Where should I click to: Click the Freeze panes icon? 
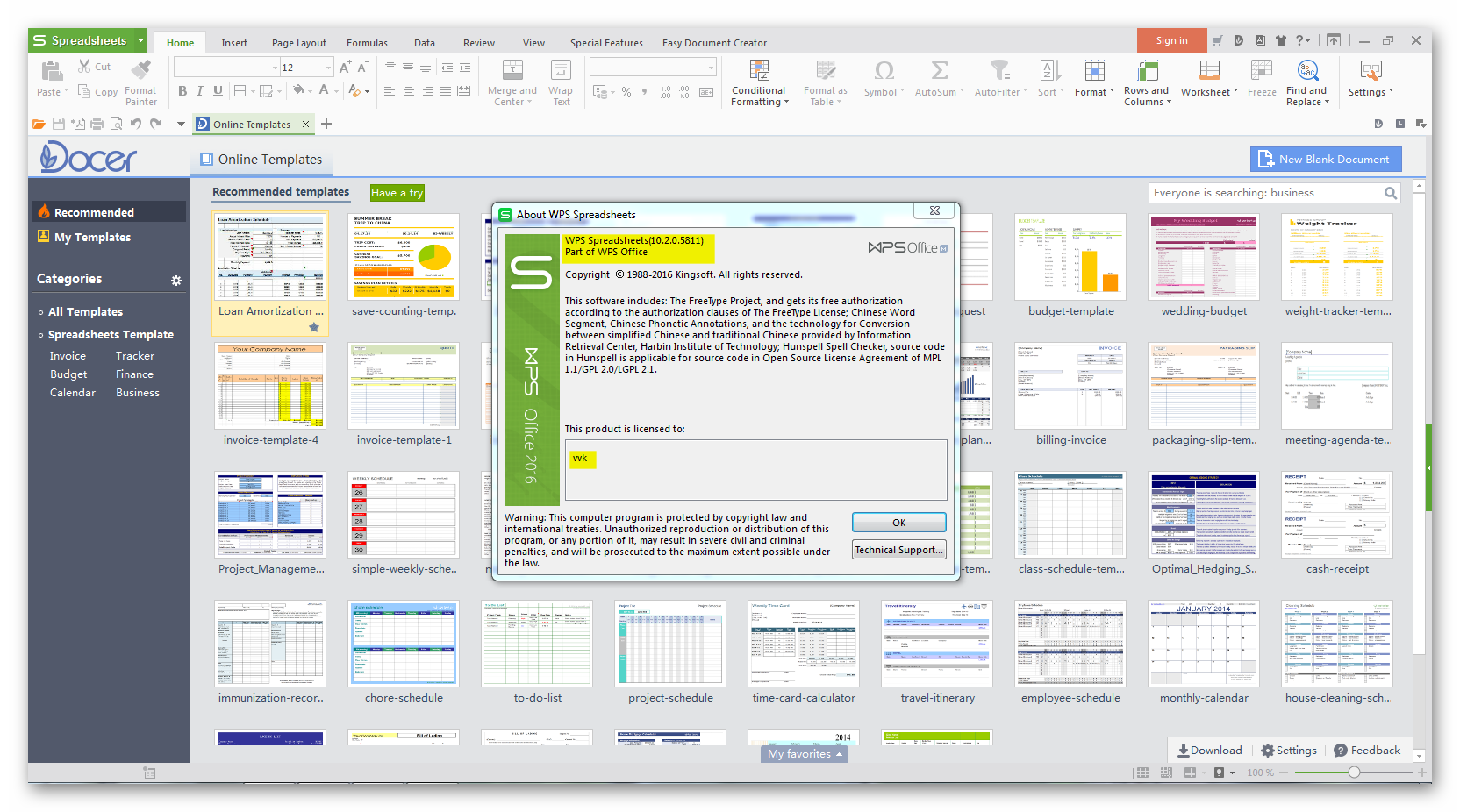point(1262,70)
